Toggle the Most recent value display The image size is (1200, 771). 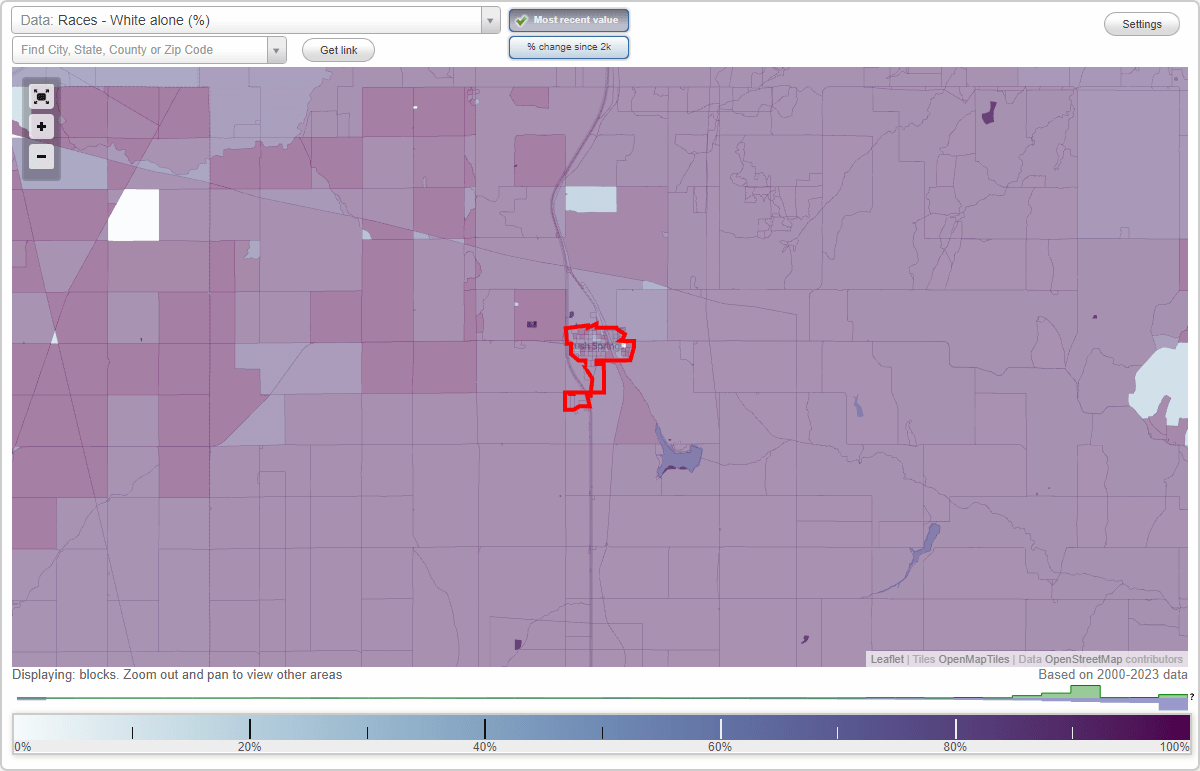point(568,19)
